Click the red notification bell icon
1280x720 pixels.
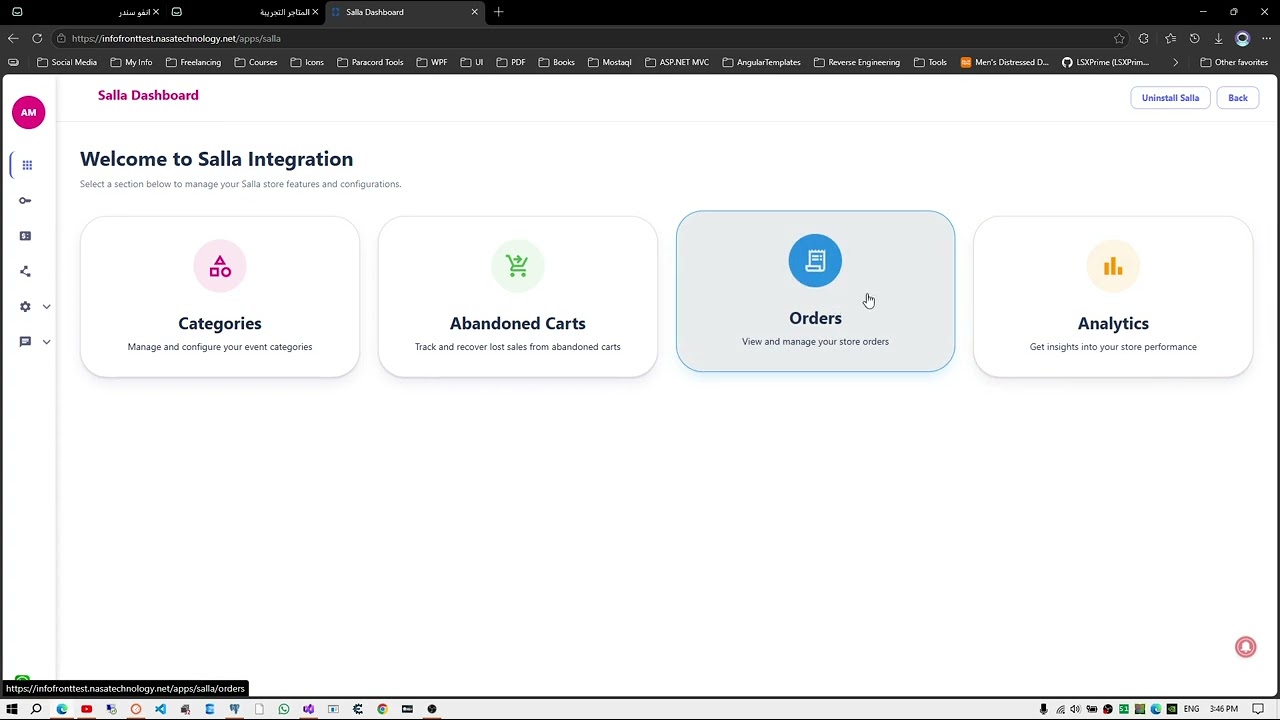click(x=1245, y=647)
